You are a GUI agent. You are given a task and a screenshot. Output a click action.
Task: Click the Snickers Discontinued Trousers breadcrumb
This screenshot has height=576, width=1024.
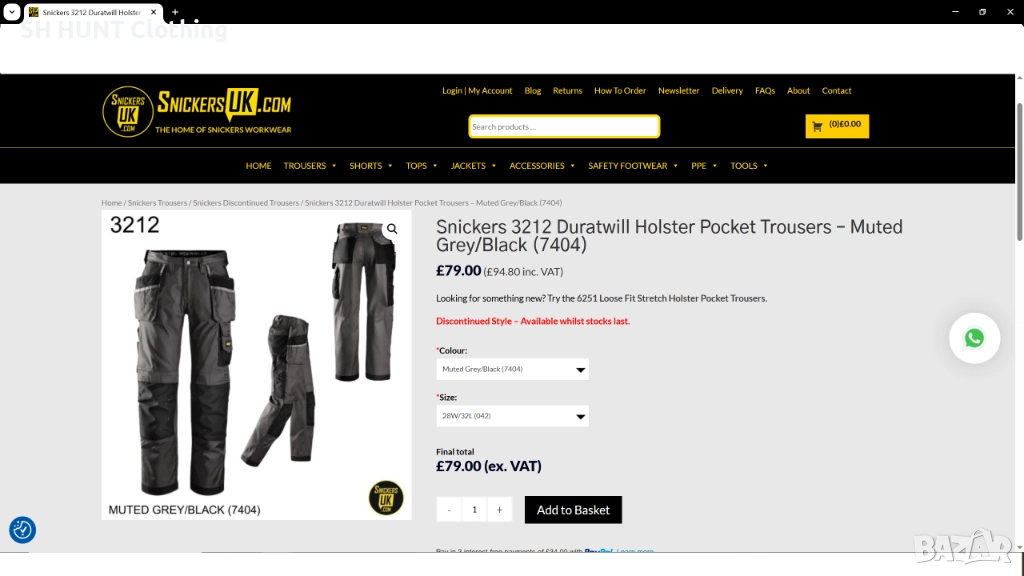(x=246, y=203)
